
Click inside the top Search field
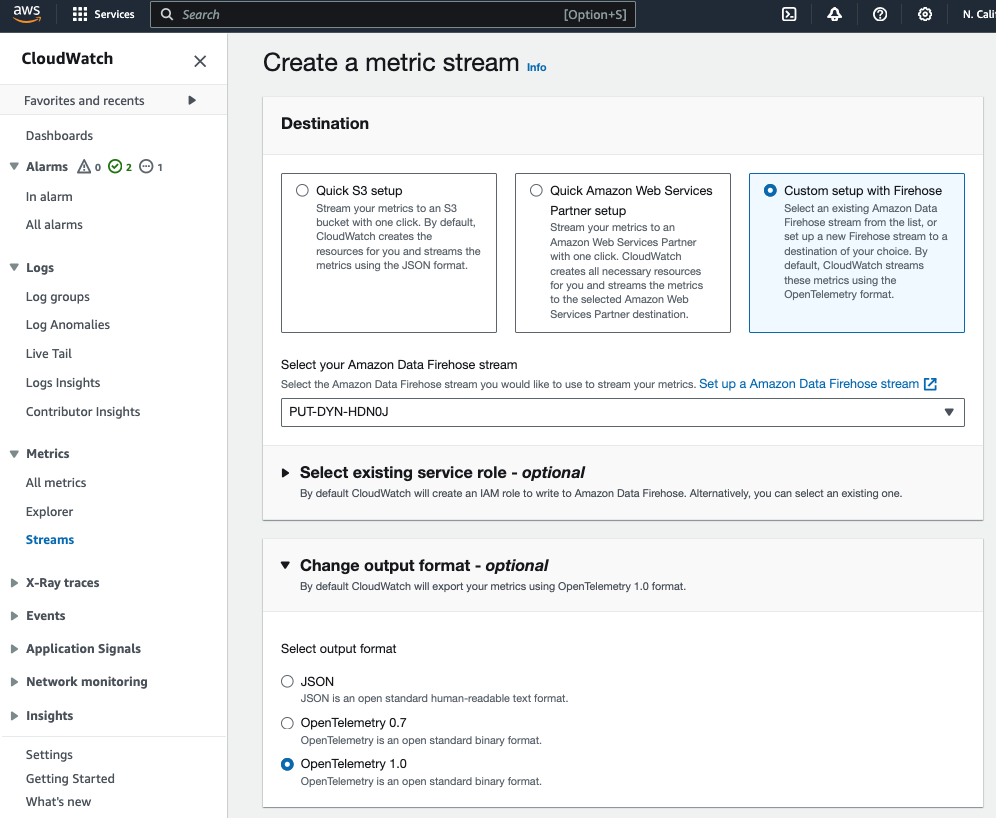[393, 15]
